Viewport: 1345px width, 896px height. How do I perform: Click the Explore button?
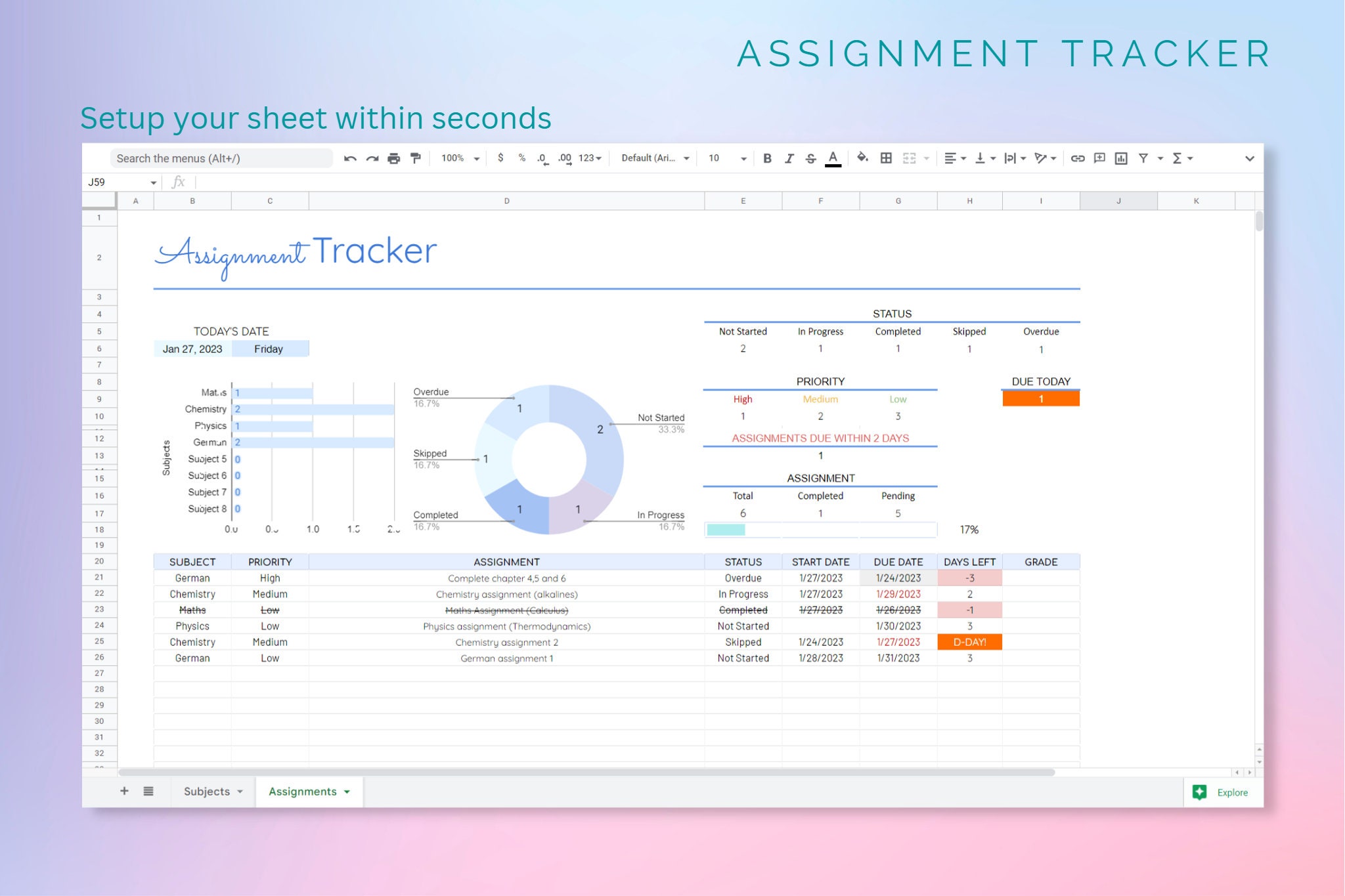1222,792
